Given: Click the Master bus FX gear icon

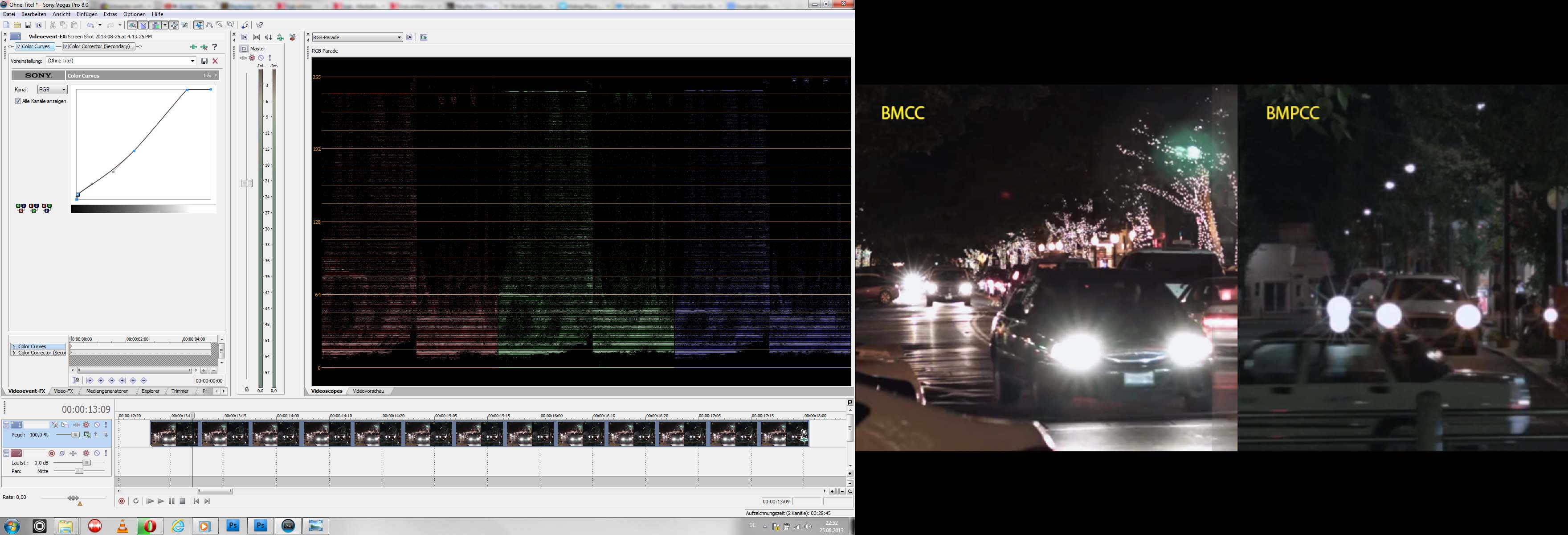Looking at the screenshot, I should (252, 58).
